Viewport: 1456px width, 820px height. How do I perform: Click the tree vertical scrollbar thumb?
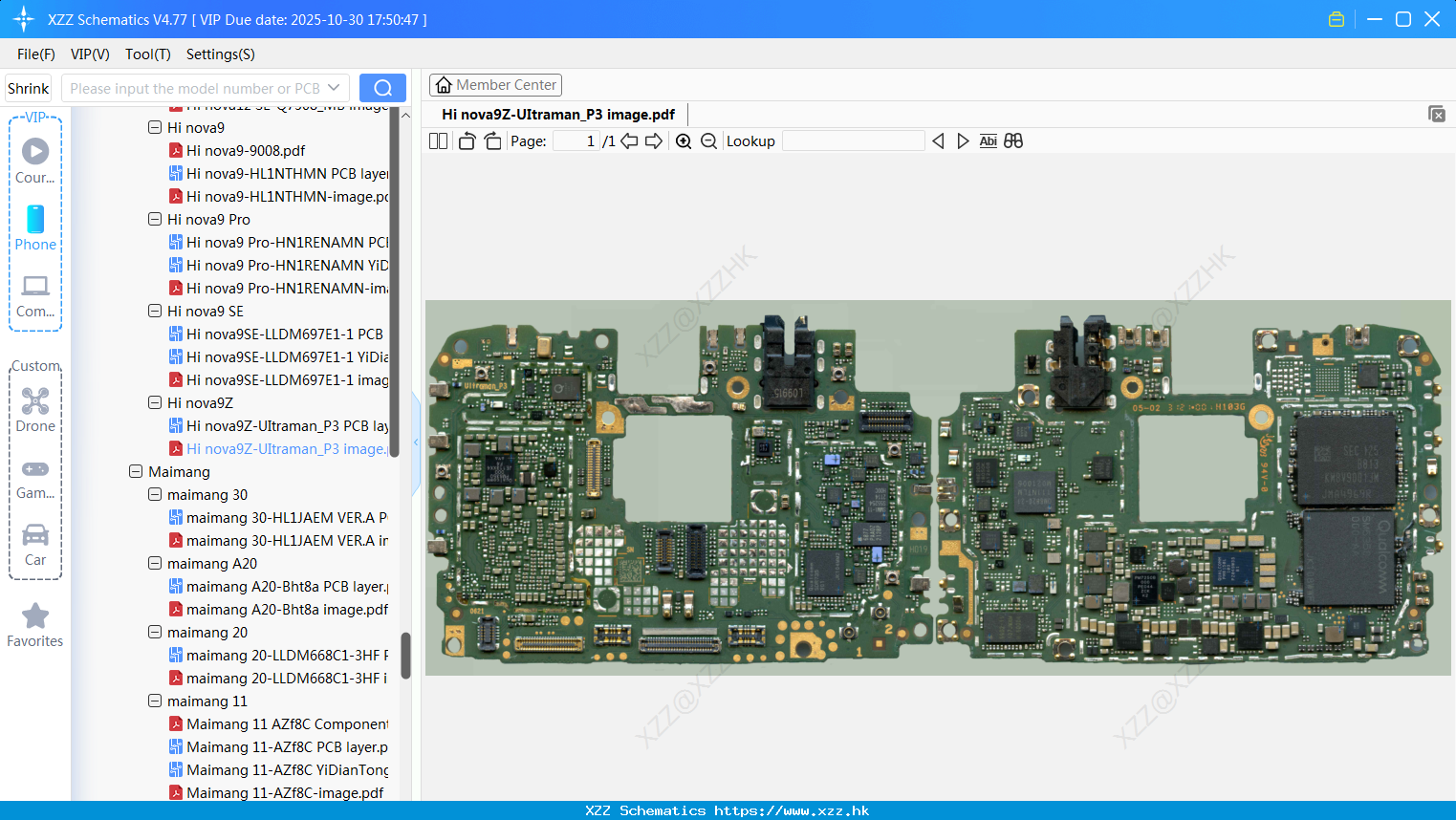[405, 656]
